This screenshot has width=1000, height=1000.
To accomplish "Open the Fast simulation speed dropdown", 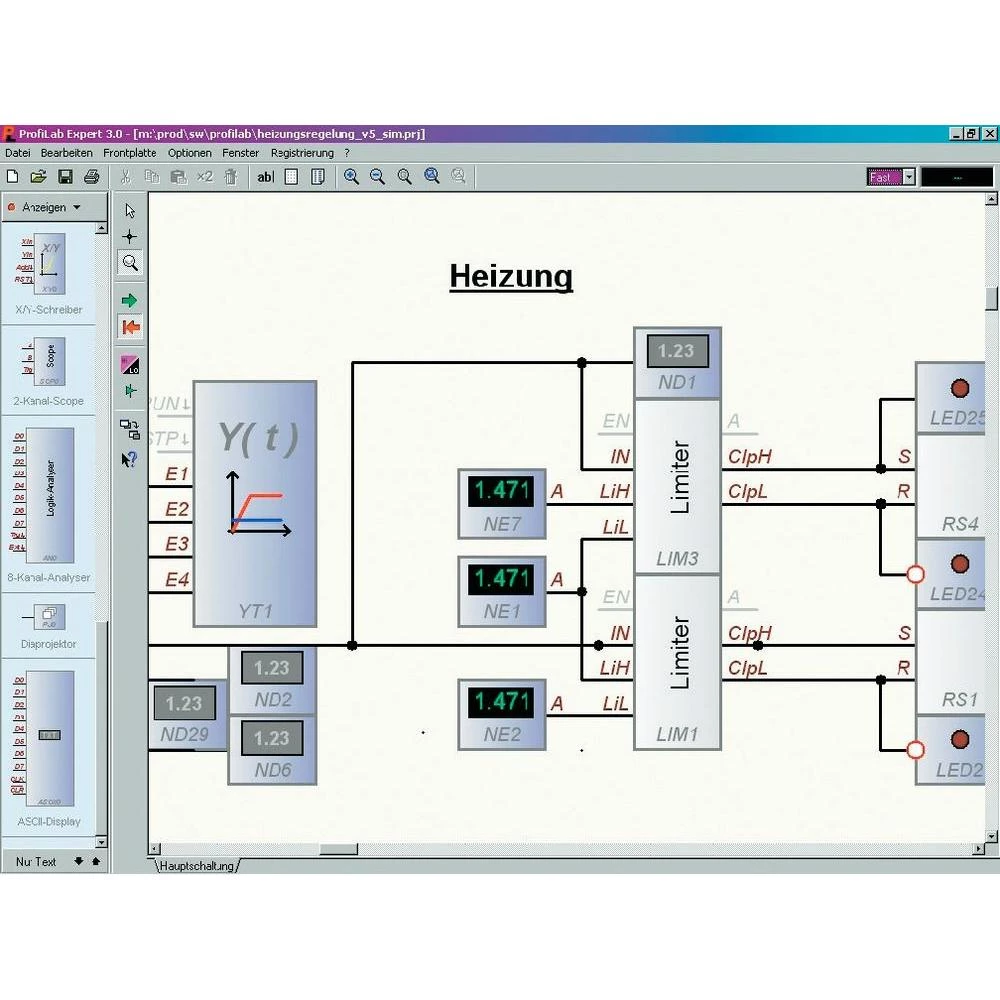I will pos(908,177).
